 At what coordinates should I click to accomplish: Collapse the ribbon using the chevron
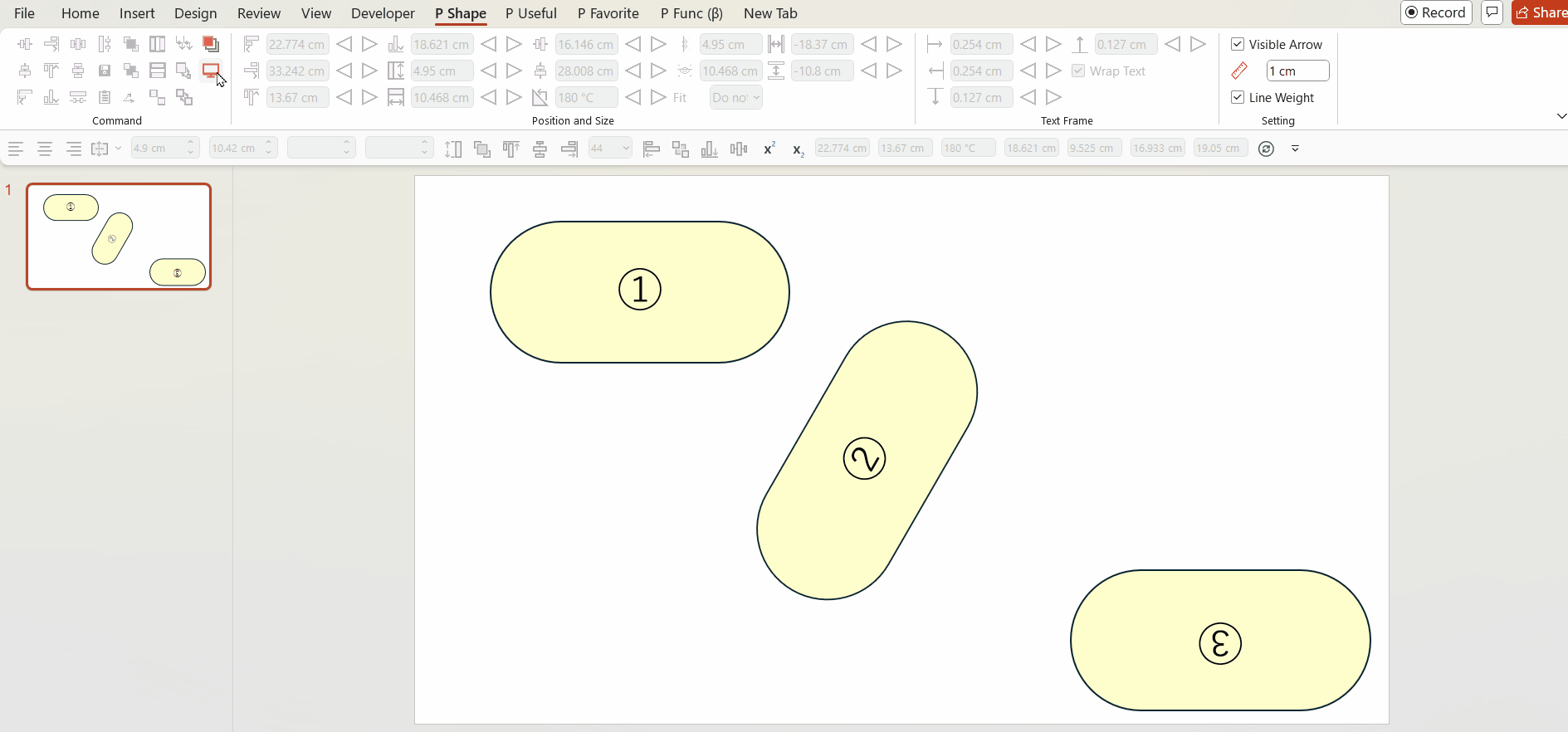point(1561,116)
